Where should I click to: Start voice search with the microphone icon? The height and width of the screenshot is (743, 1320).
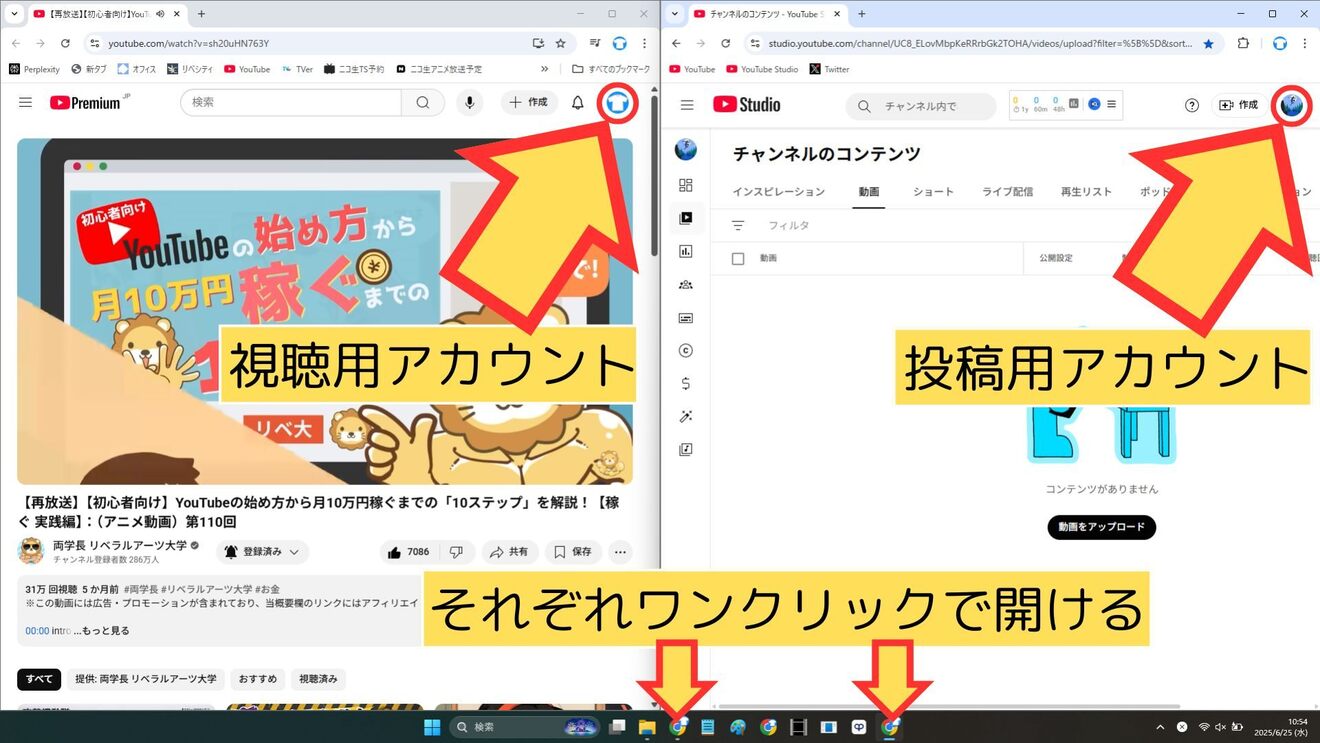469,102
